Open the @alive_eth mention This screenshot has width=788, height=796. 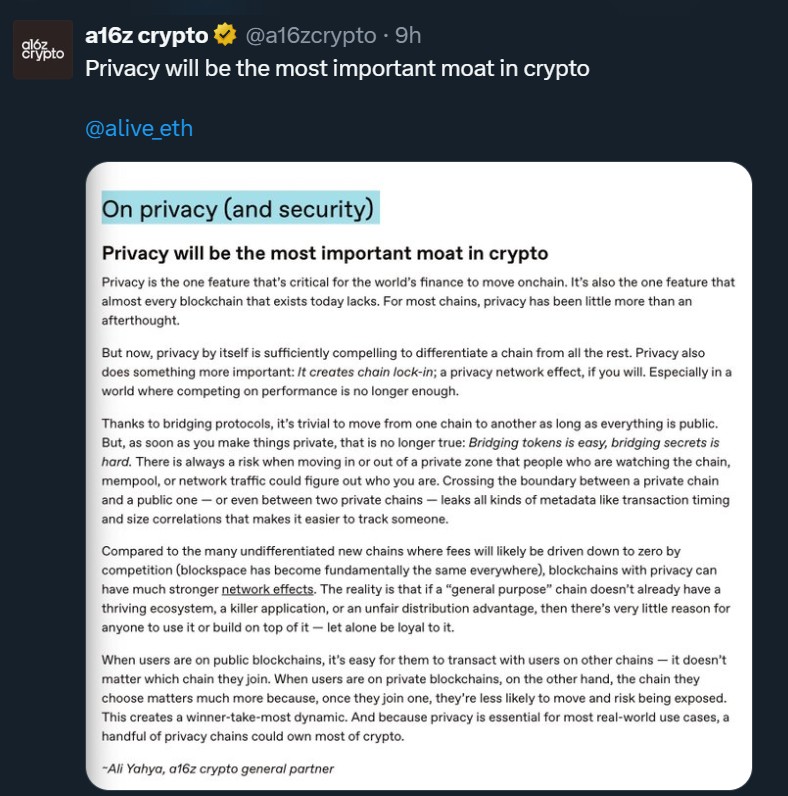coord(139,128)
